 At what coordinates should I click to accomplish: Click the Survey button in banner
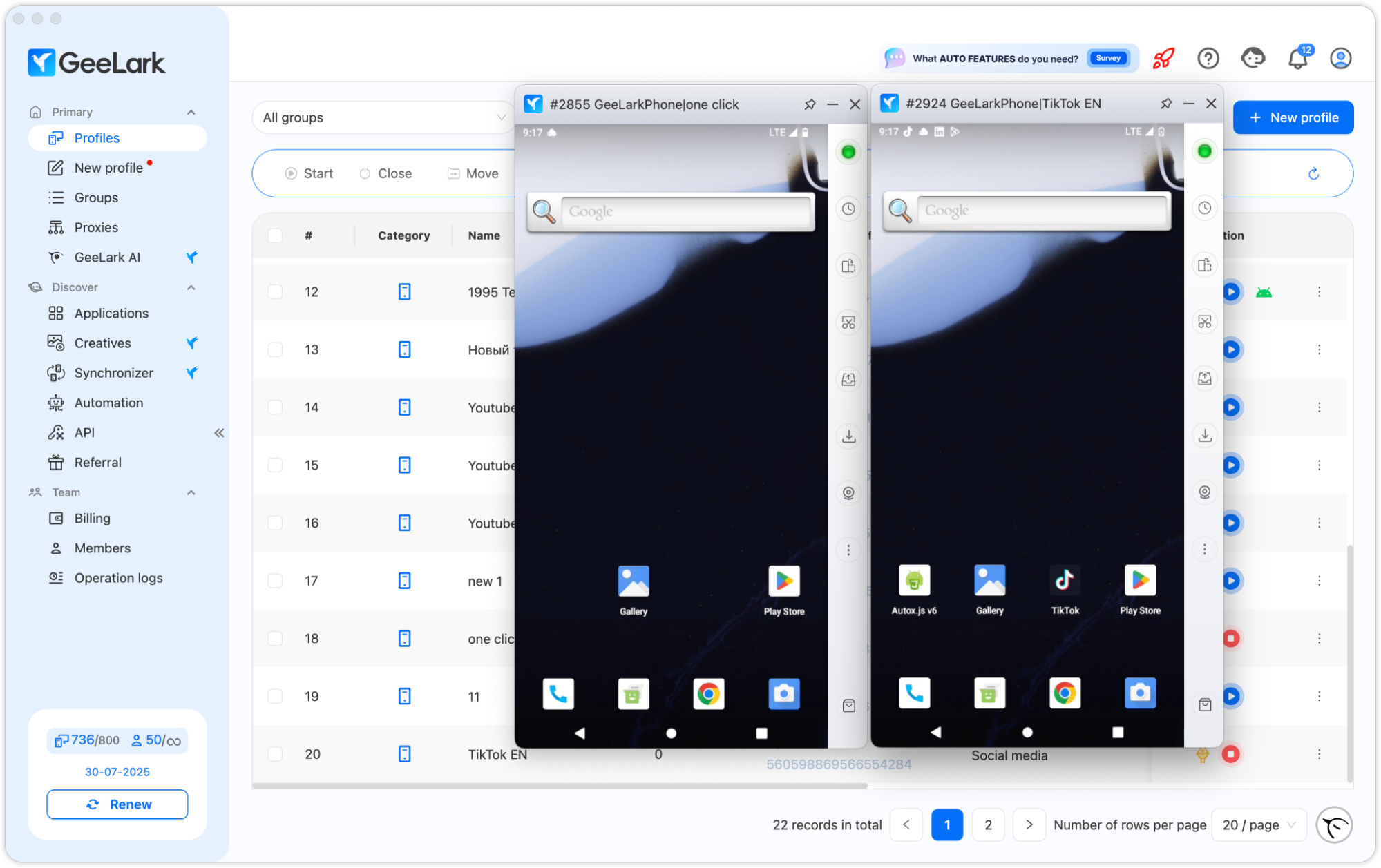1107,59
